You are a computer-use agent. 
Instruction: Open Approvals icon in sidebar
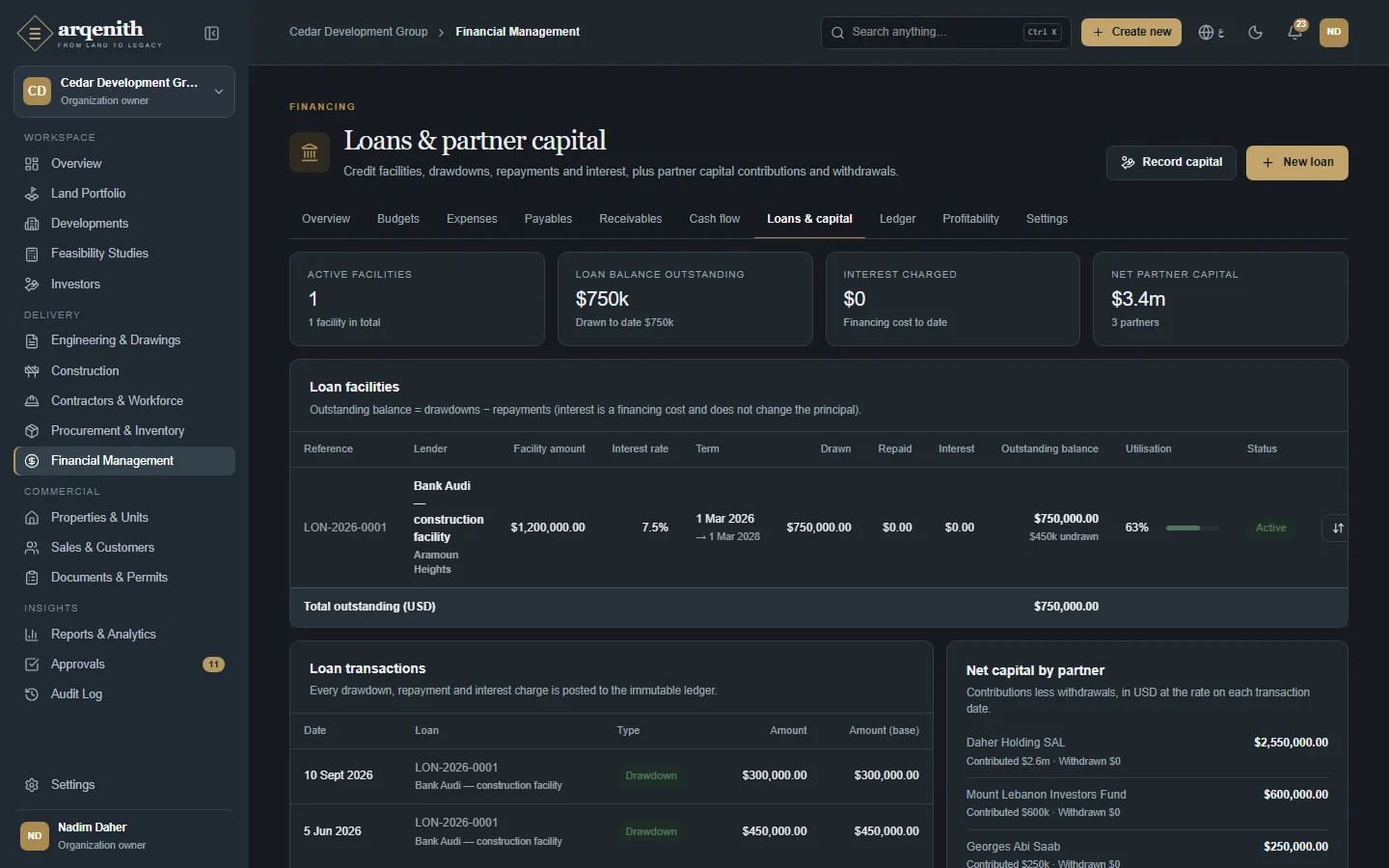pyautogui.click(x=32, y=665)
